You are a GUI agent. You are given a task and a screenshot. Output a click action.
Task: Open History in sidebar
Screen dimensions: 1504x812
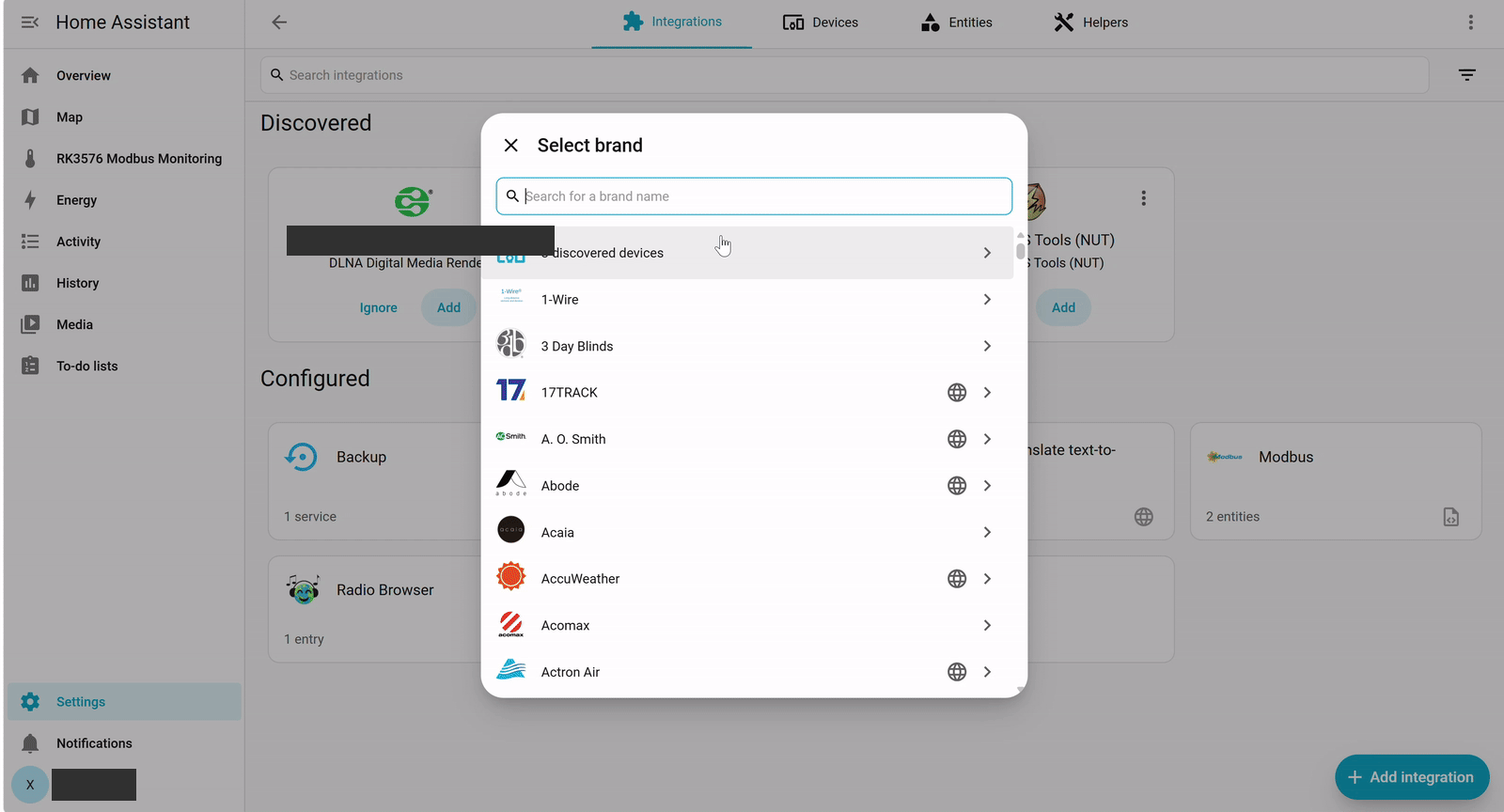coord(124,283)
